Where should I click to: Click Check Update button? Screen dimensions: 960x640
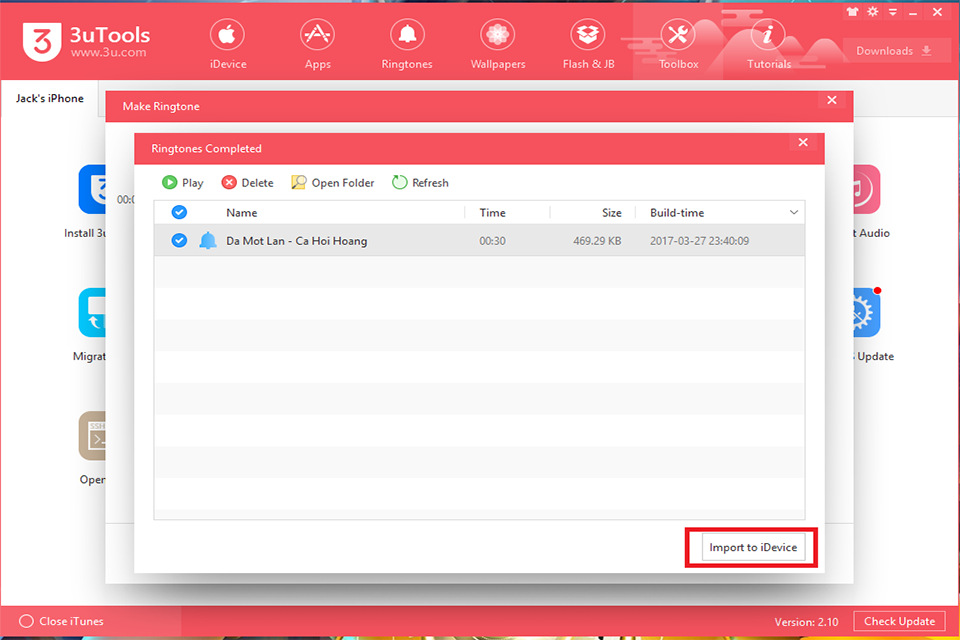coord(899,621)
